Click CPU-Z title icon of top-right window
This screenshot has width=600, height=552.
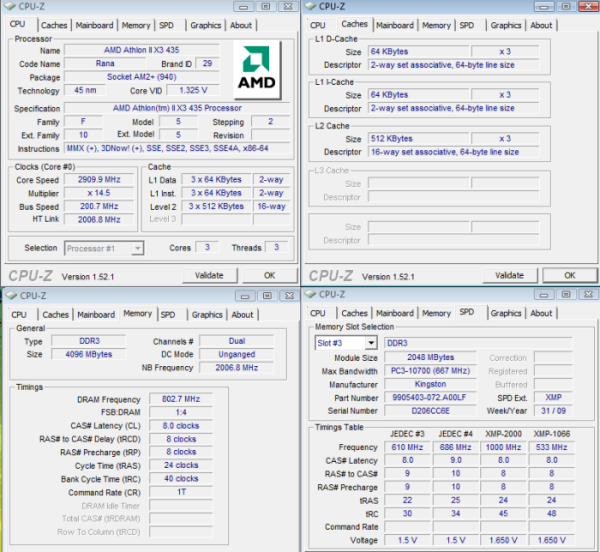pos(310,7)
